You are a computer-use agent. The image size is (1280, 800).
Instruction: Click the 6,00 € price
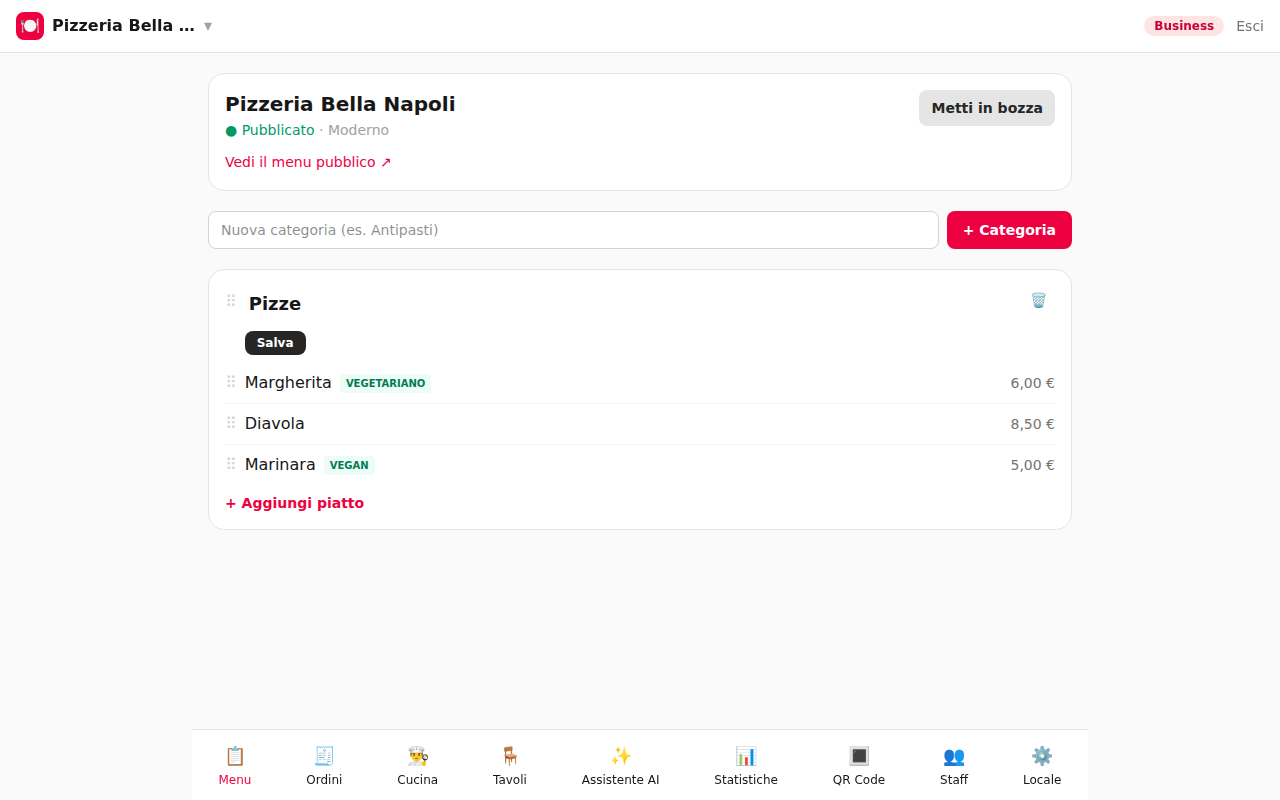(x=1032, y=383)
